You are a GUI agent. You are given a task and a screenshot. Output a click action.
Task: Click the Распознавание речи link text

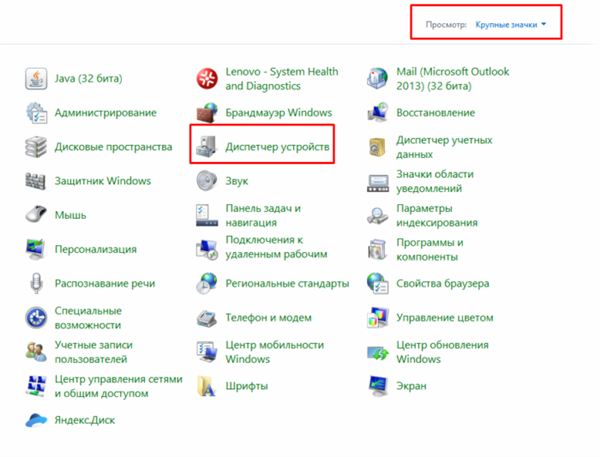click(x=105, y=283)
